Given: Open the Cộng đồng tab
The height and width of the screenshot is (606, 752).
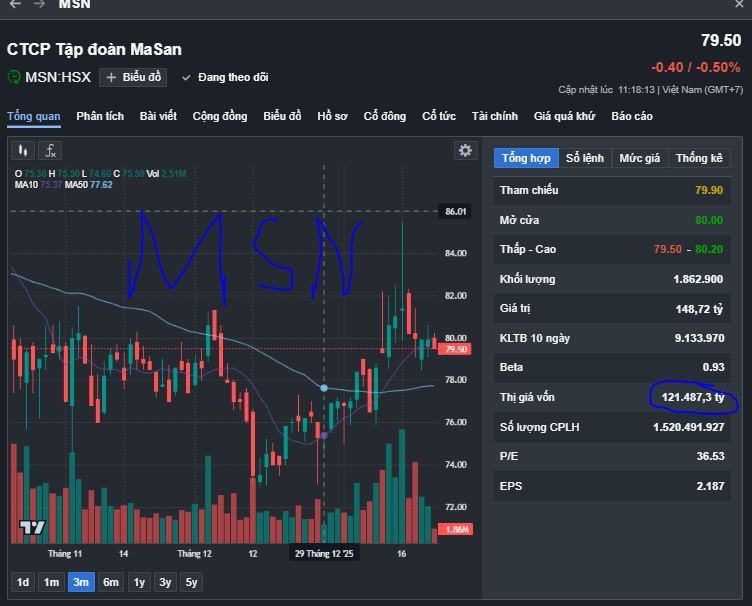Looking at the screenshot, I should (220, 116).
